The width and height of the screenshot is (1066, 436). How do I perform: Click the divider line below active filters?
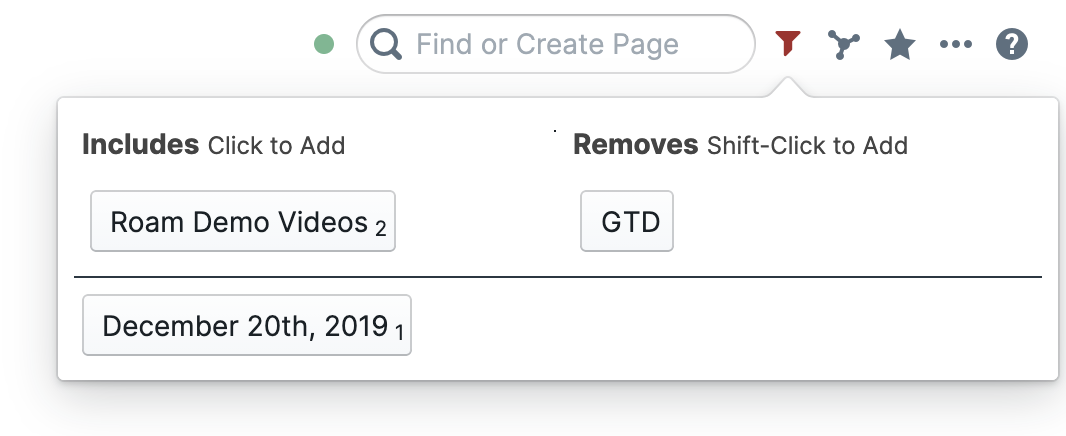point(558,275)
